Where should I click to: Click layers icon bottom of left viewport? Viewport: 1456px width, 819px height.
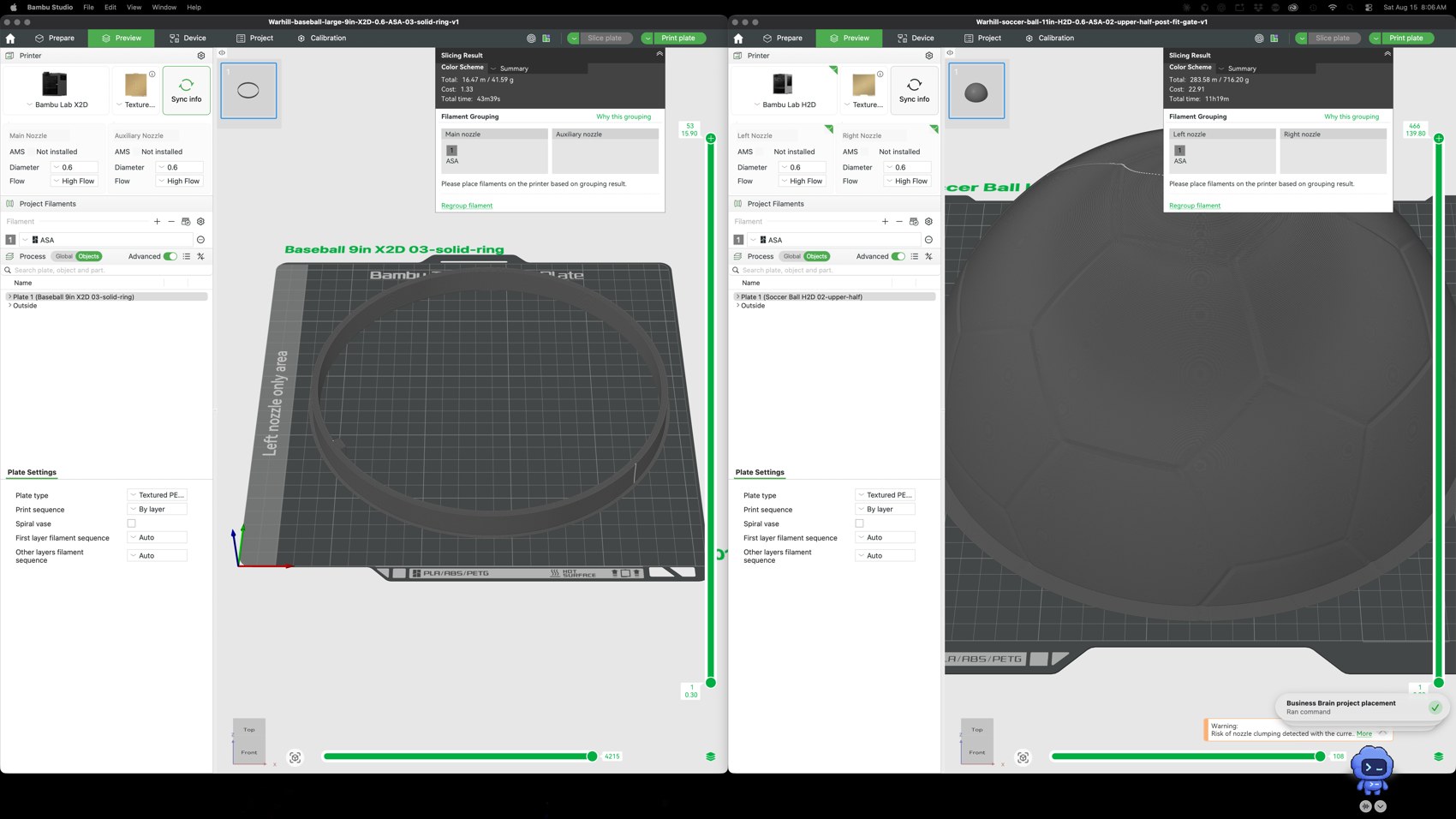tap(710, 756)
